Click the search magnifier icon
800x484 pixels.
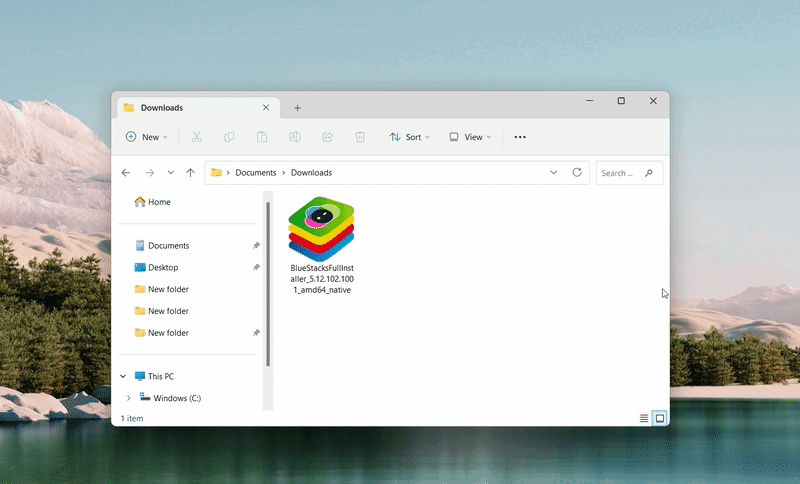649,173
